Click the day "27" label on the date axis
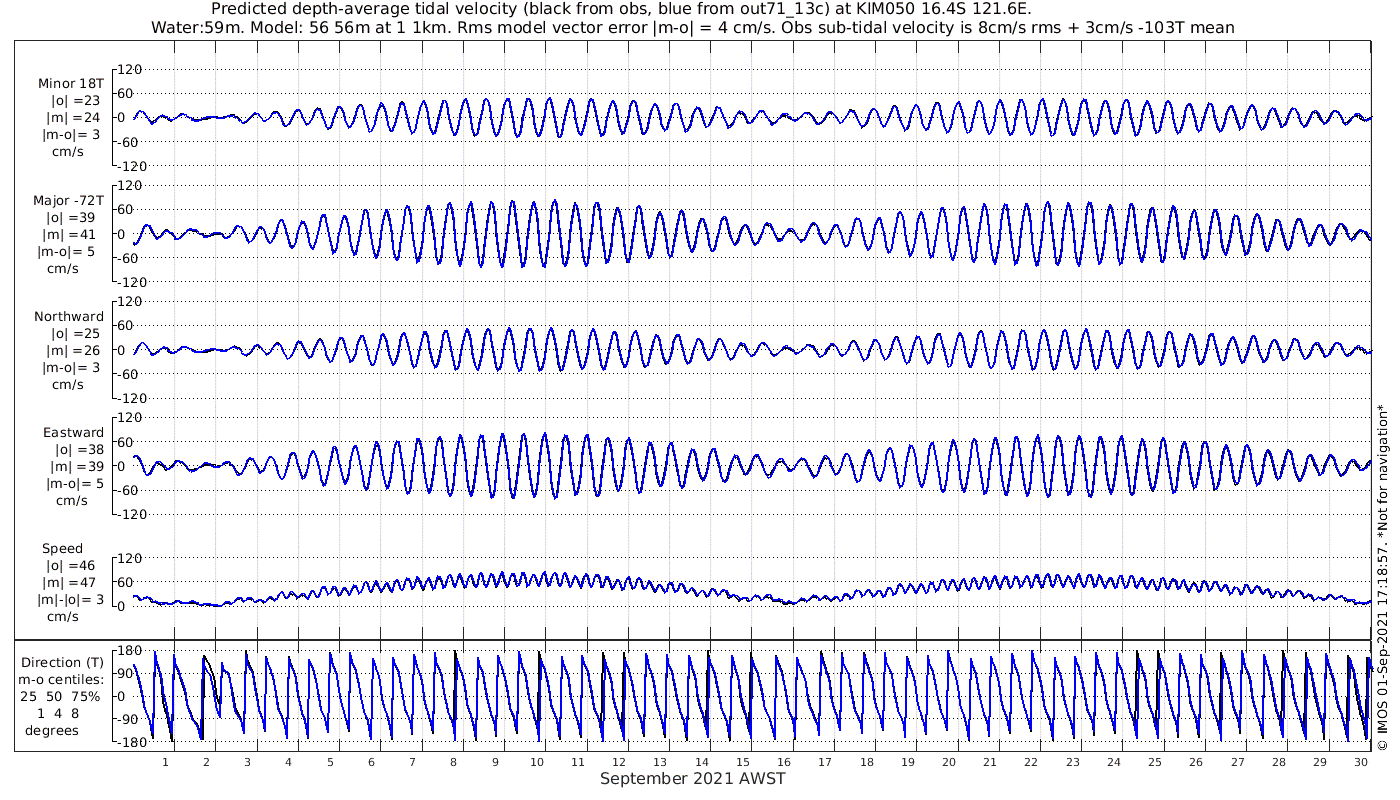This screenshot has width=1400, height=800. click(1237, 762)
